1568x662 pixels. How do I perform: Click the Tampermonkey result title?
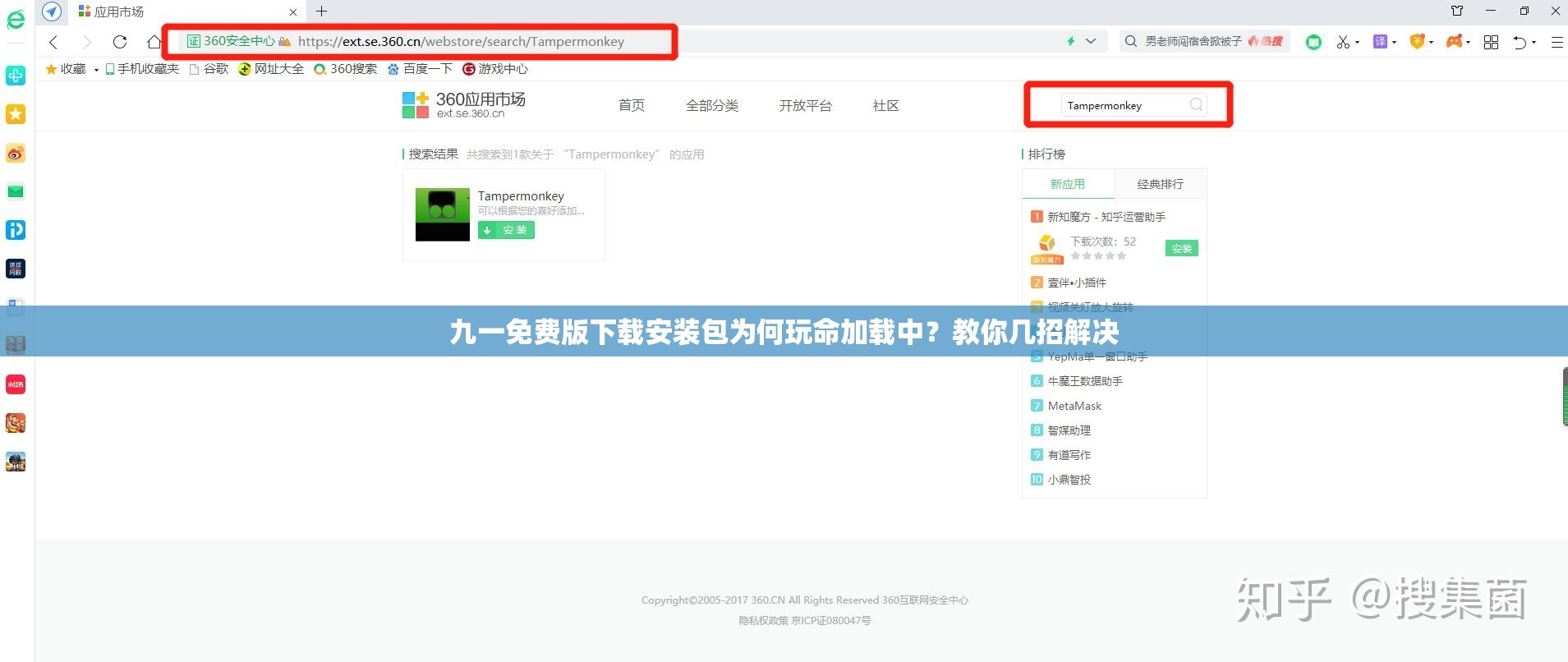pos(521,195)
